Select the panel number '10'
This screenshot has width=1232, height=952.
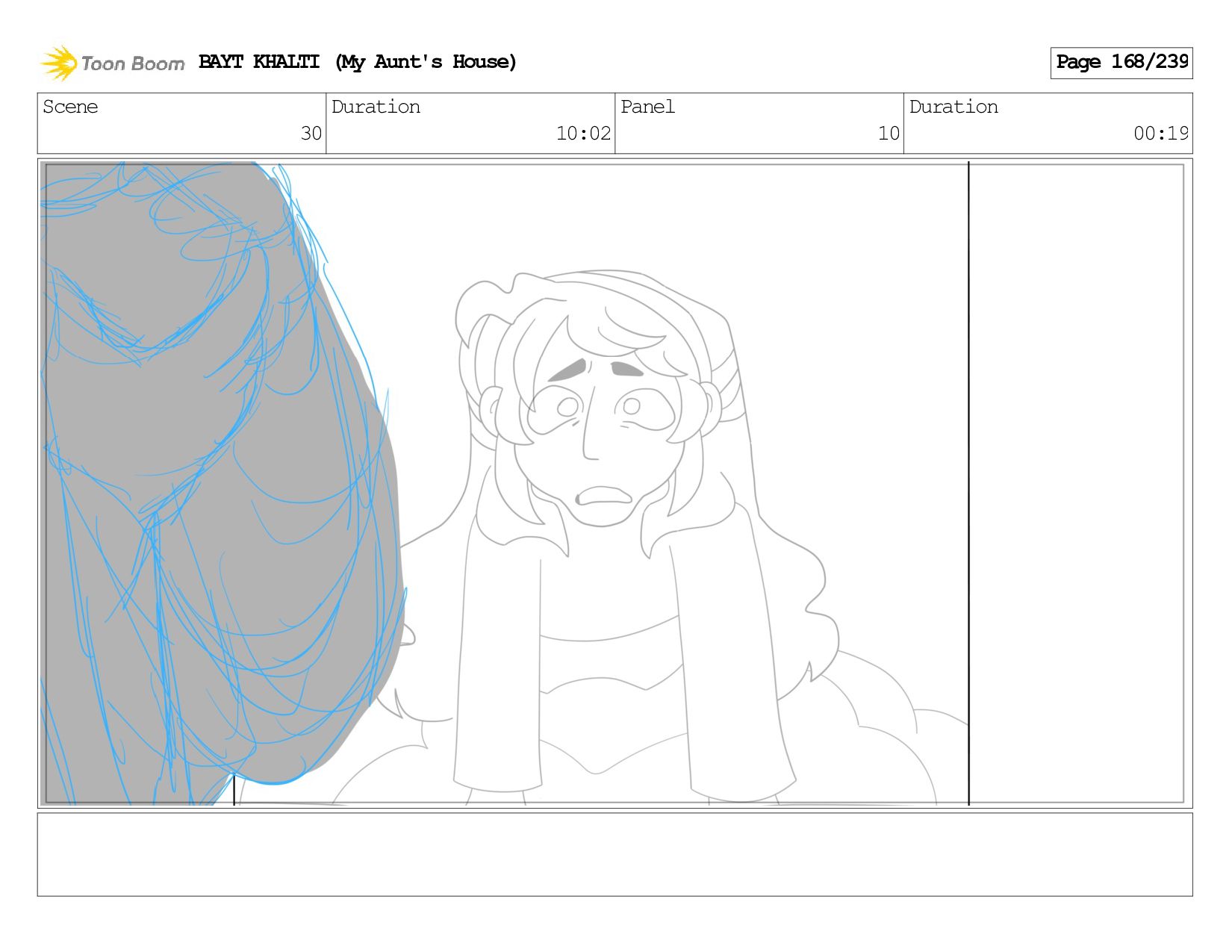(x=889, y=134)
